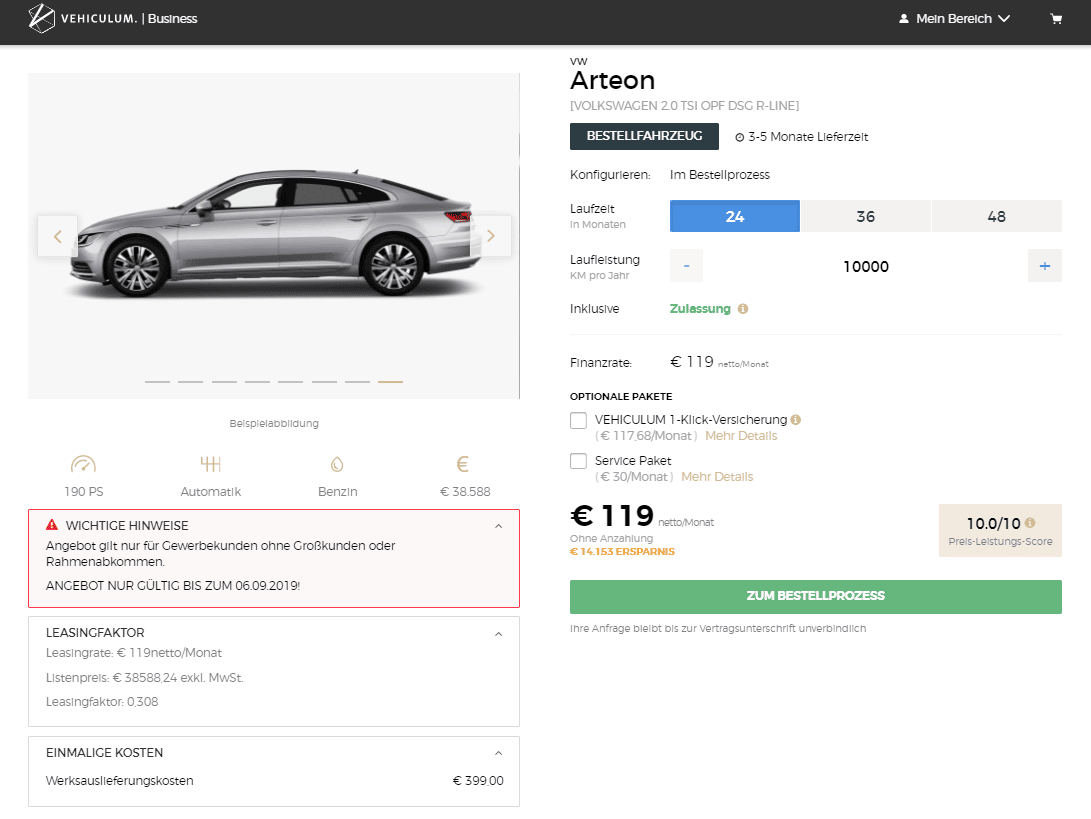This screenshot has width=1091, height=819.
Task: Click Werksauslieferungskosten € 399.00 amount
Action: coord(478,781)
